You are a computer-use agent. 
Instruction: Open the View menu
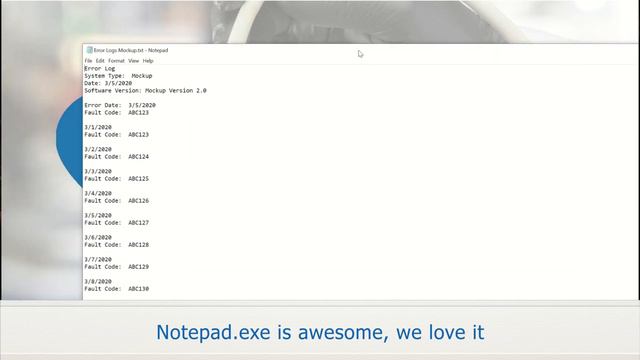point(133,61)
